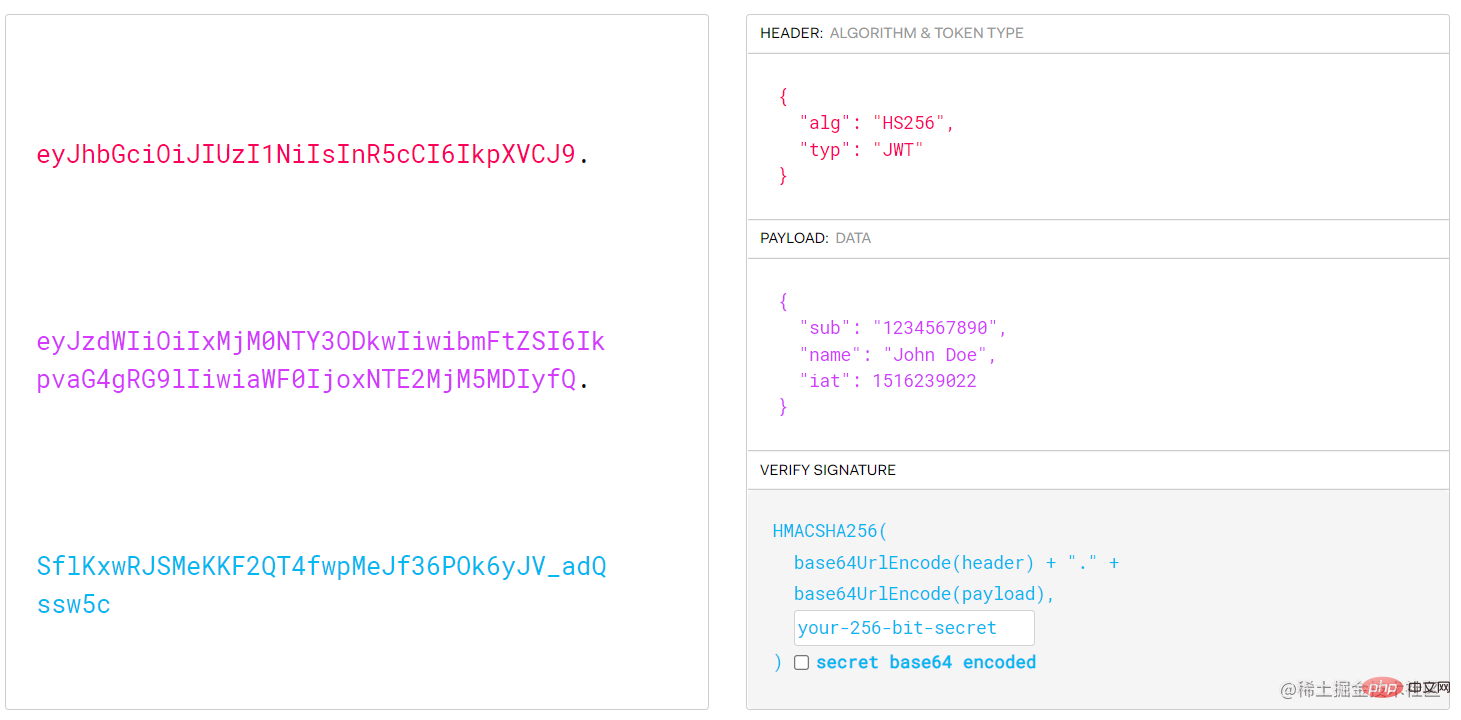1461x720 pixels.
Task: Click the purple encoded payload token text
Action: pos(321,361)
